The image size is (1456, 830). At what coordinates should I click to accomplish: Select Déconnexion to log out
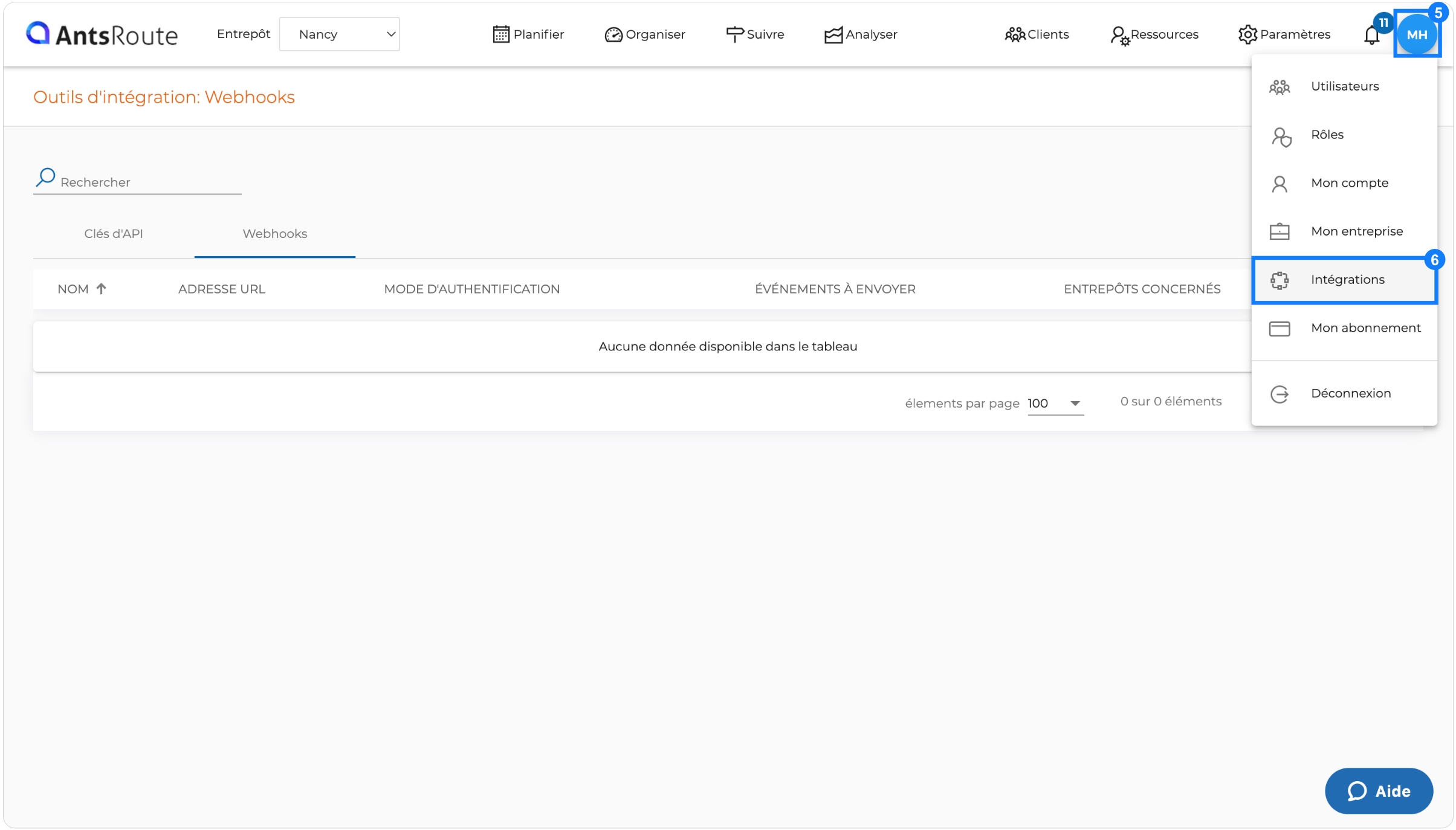click(x=1344, y=393)
